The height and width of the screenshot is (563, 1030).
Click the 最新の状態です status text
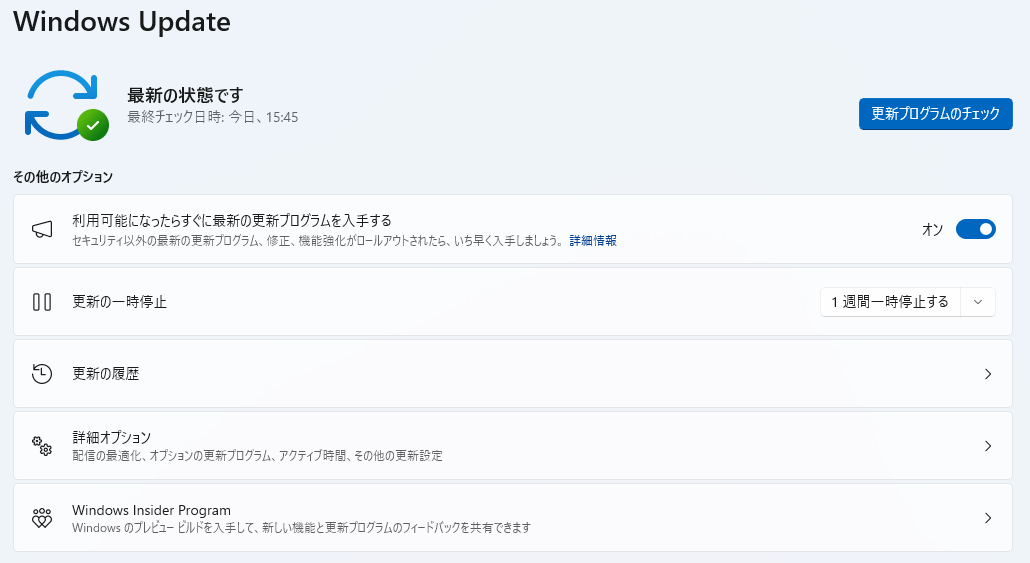pos(185,95)
